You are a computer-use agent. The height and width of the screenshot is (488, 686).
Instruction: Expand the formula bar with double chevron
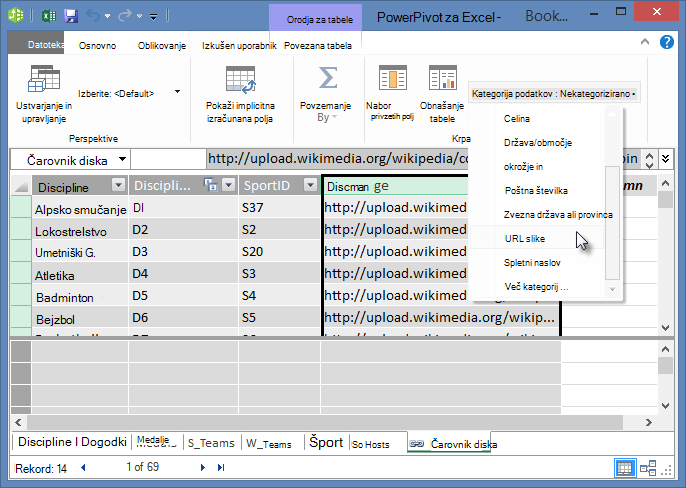(x=665, y=158)
